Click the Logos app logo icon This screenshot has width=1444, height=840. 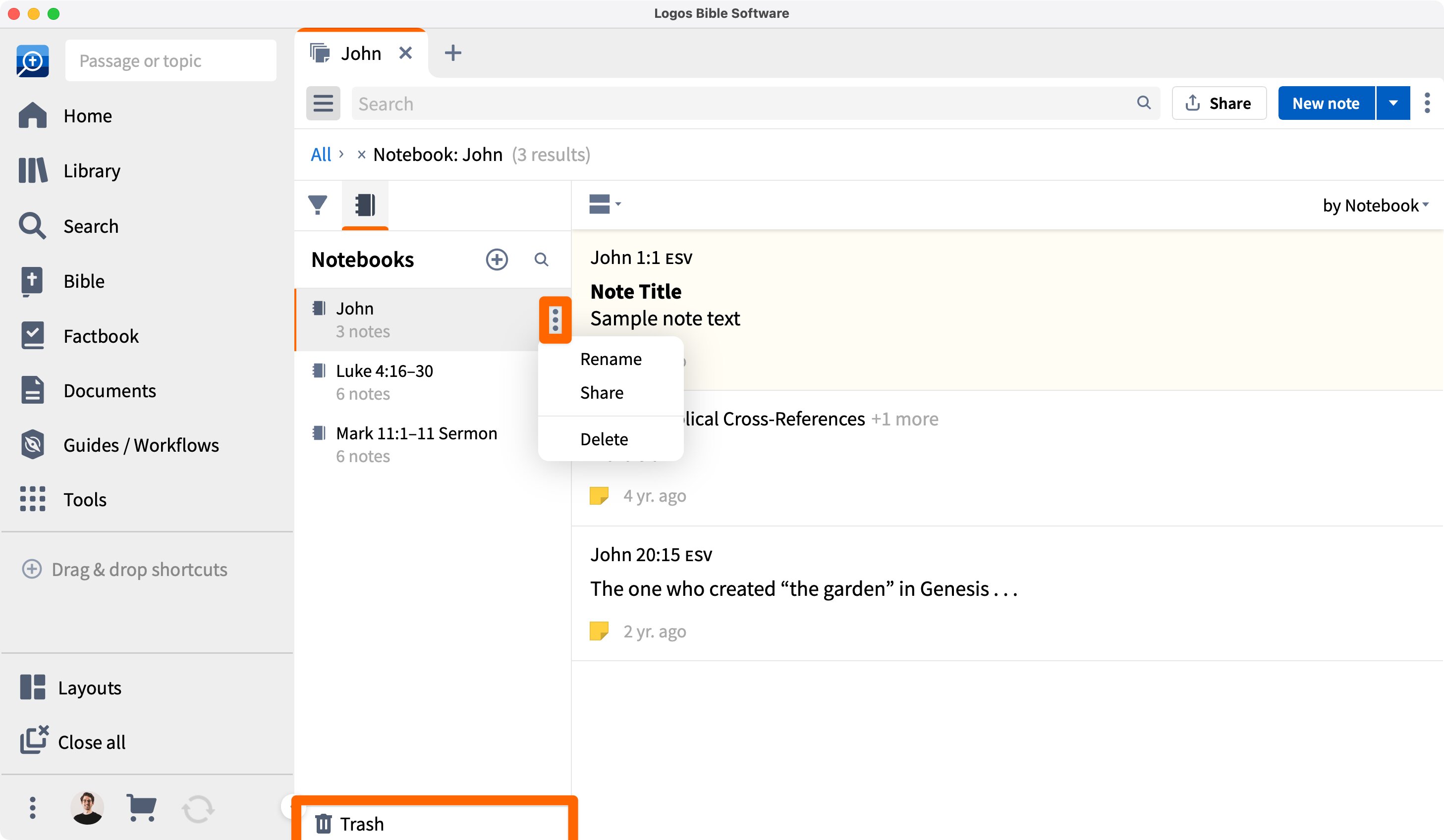(x=33, y=61)
